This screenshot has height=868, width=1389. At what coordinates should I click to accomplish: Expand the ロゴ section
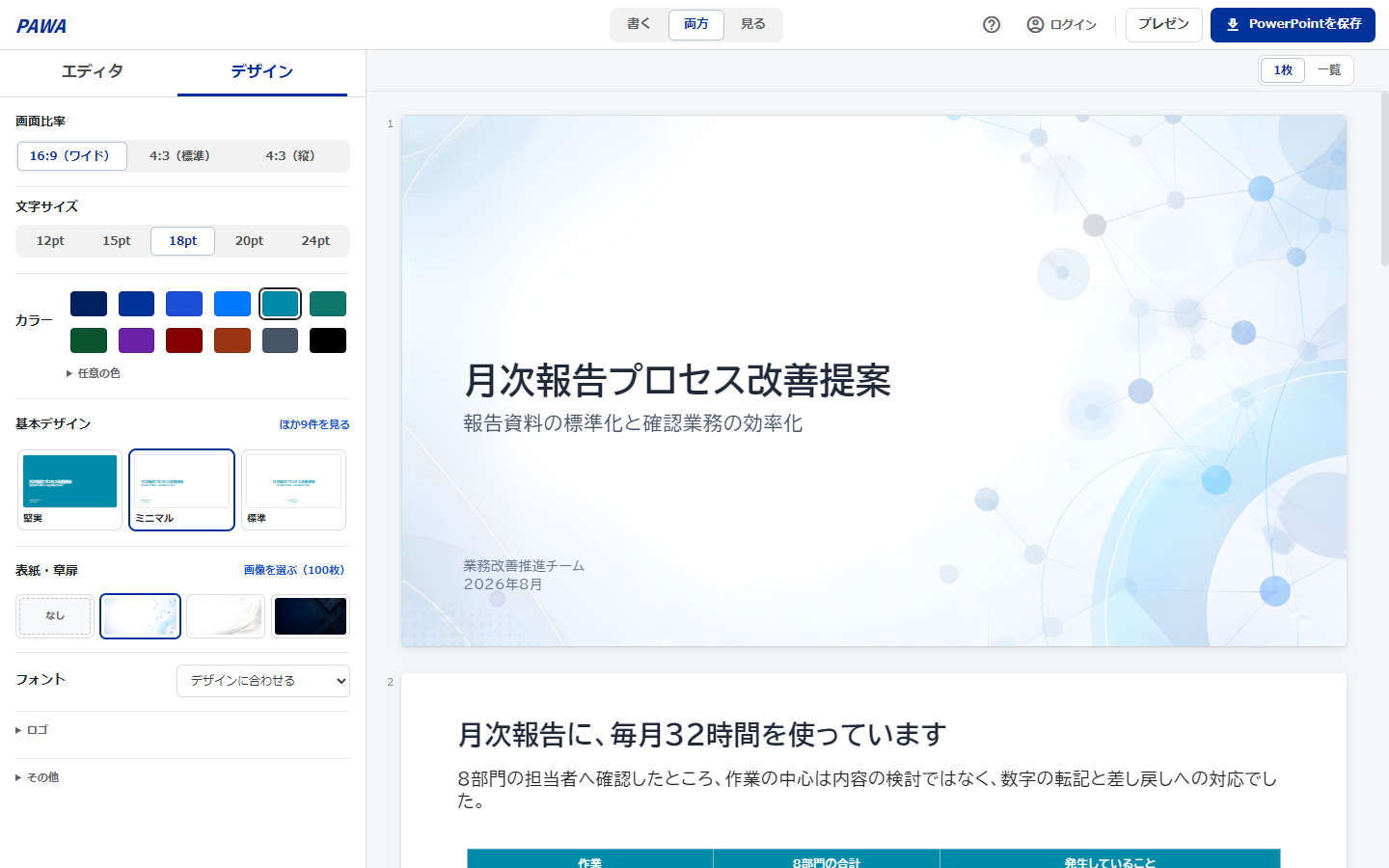[32, 730]
